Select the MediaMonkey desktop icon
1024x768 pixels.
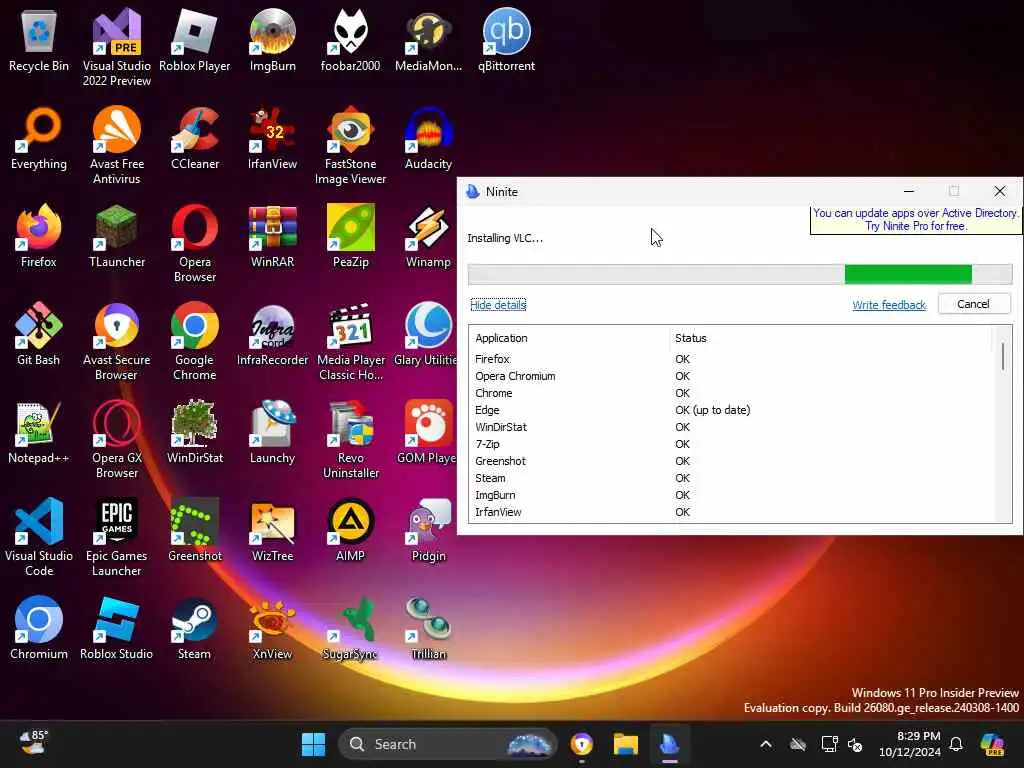(428, 40)
